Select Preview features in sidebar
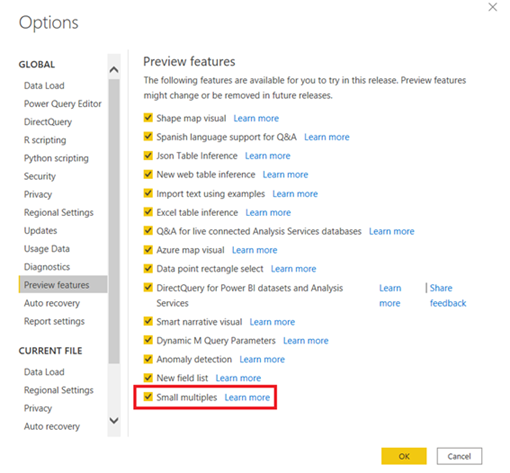This screenshot has width=510, height=473. (63, 285)
